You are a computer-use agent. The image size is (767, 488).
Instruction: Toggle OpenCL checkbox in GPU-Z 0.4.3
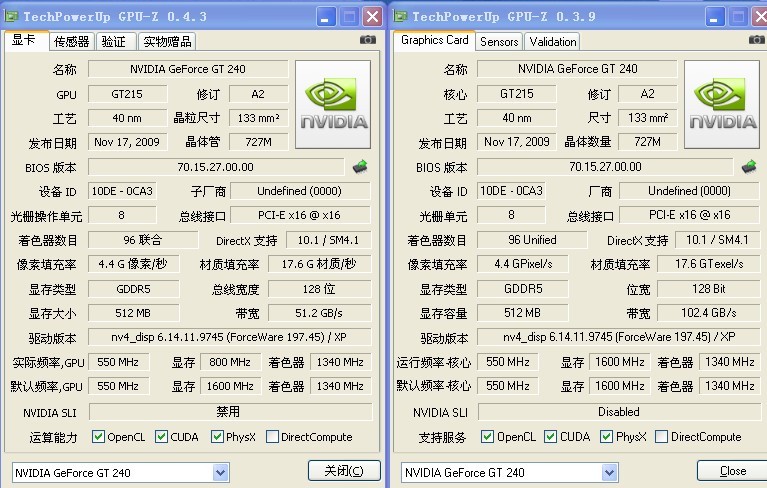pyautogui.click(x=98, y=436)
